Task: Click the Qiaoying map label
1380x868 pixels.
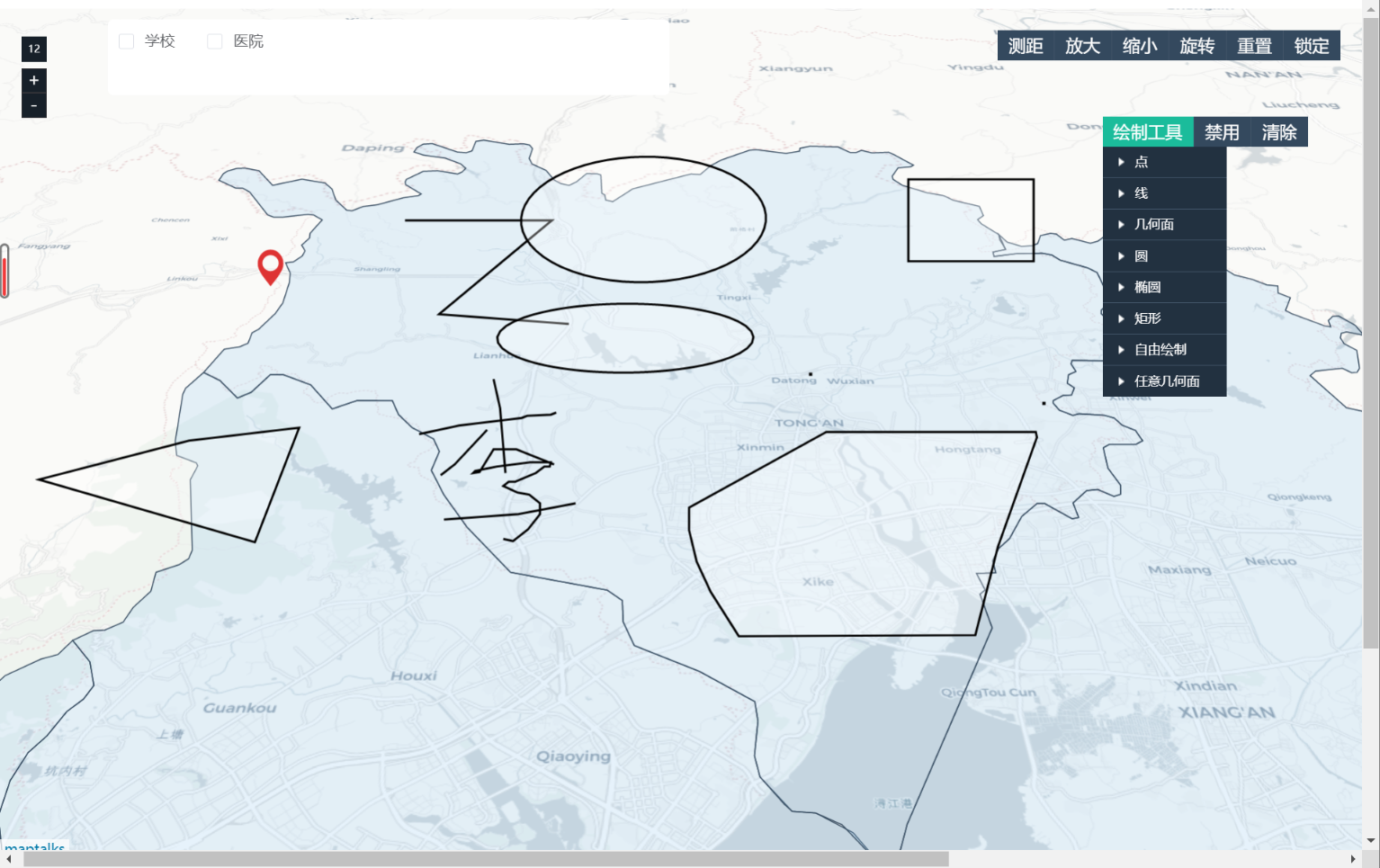Action: tap(573, 756)
